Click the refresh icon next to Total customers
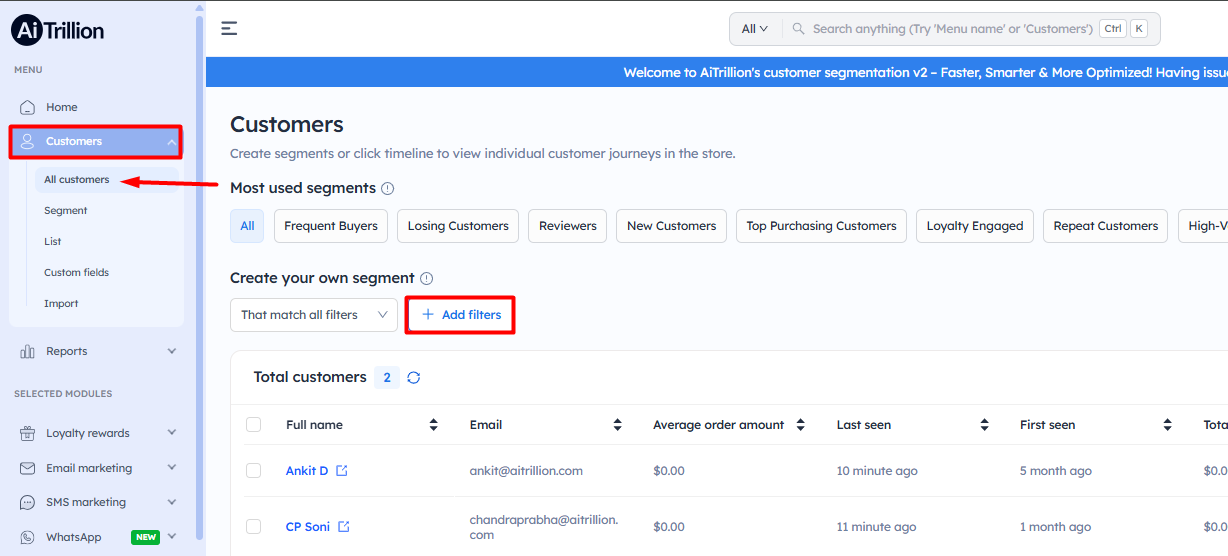 pyautogui.click(x=414, y=377)
